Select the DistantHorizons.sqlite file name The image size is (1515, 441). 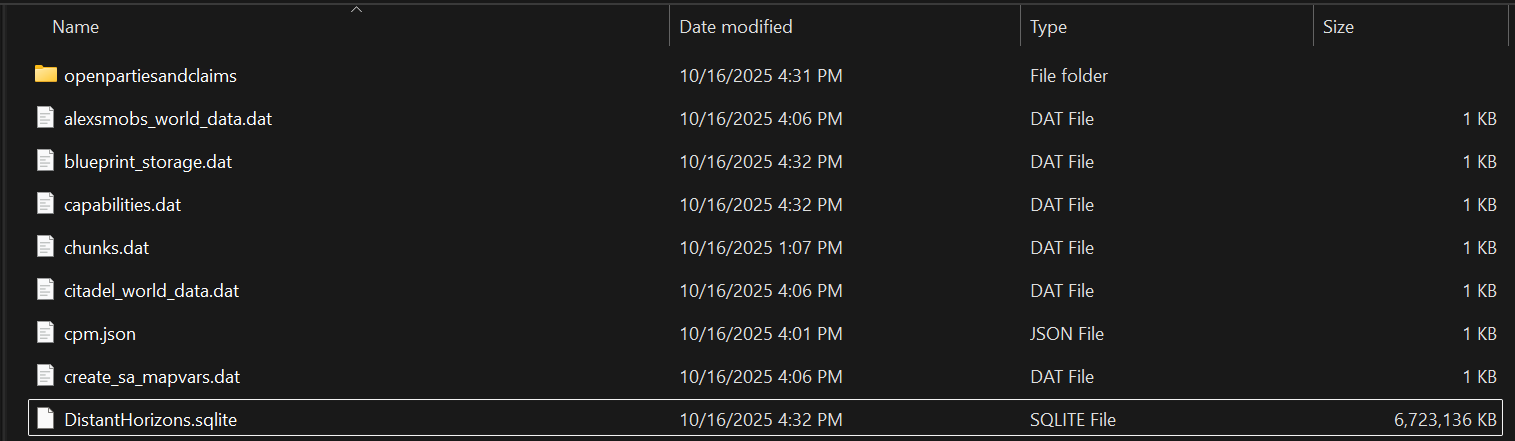tap(150, 419)
